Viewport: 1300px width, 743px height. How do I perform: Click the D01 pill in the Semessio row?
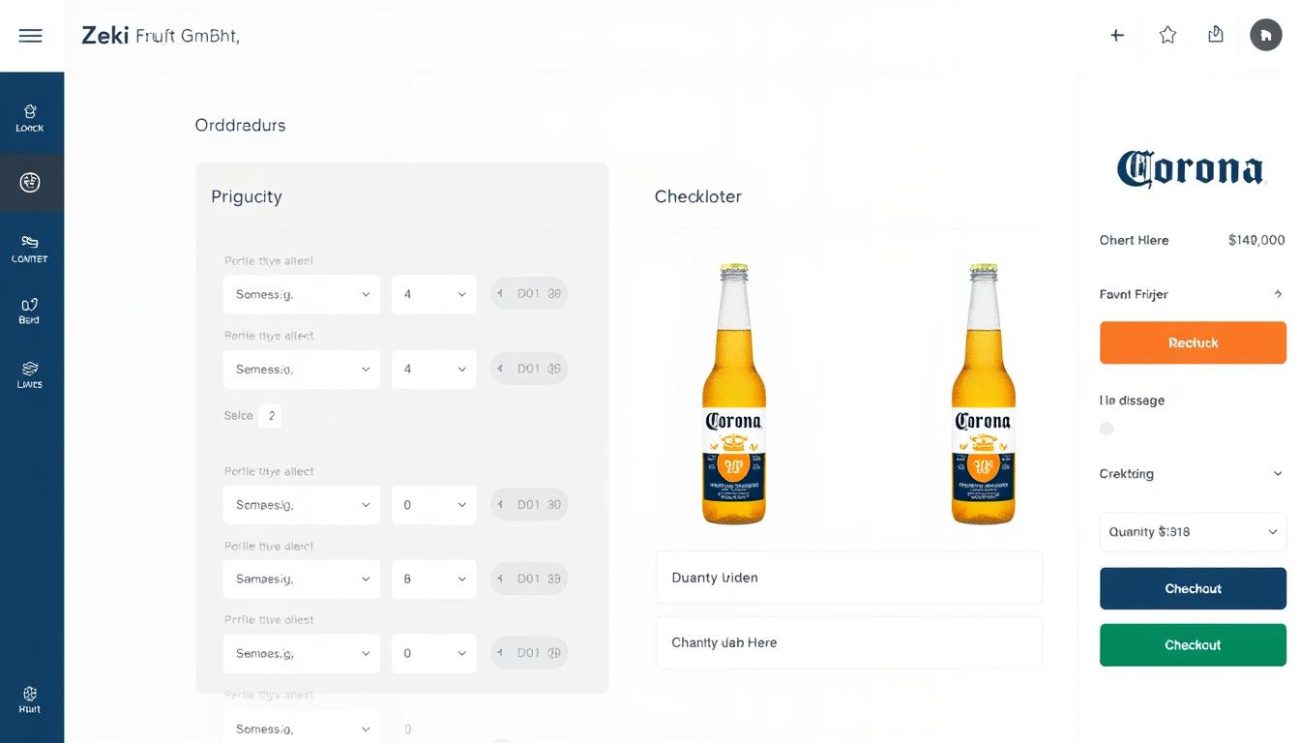coord(530,369)
